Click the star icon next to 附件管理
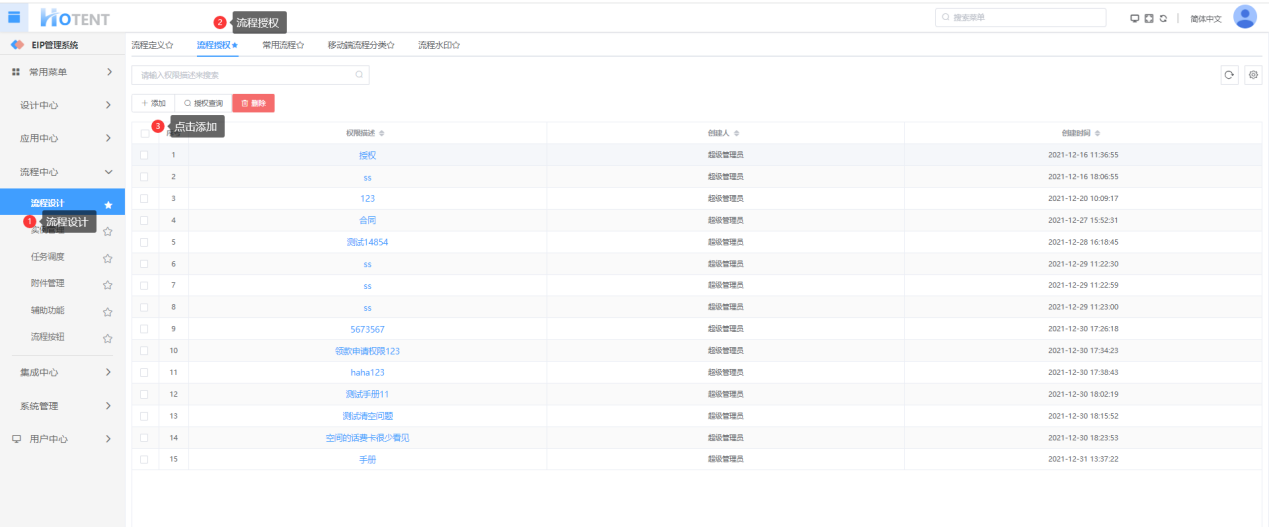This screenshot has height=527, width=1269. (x=108, y=284)
